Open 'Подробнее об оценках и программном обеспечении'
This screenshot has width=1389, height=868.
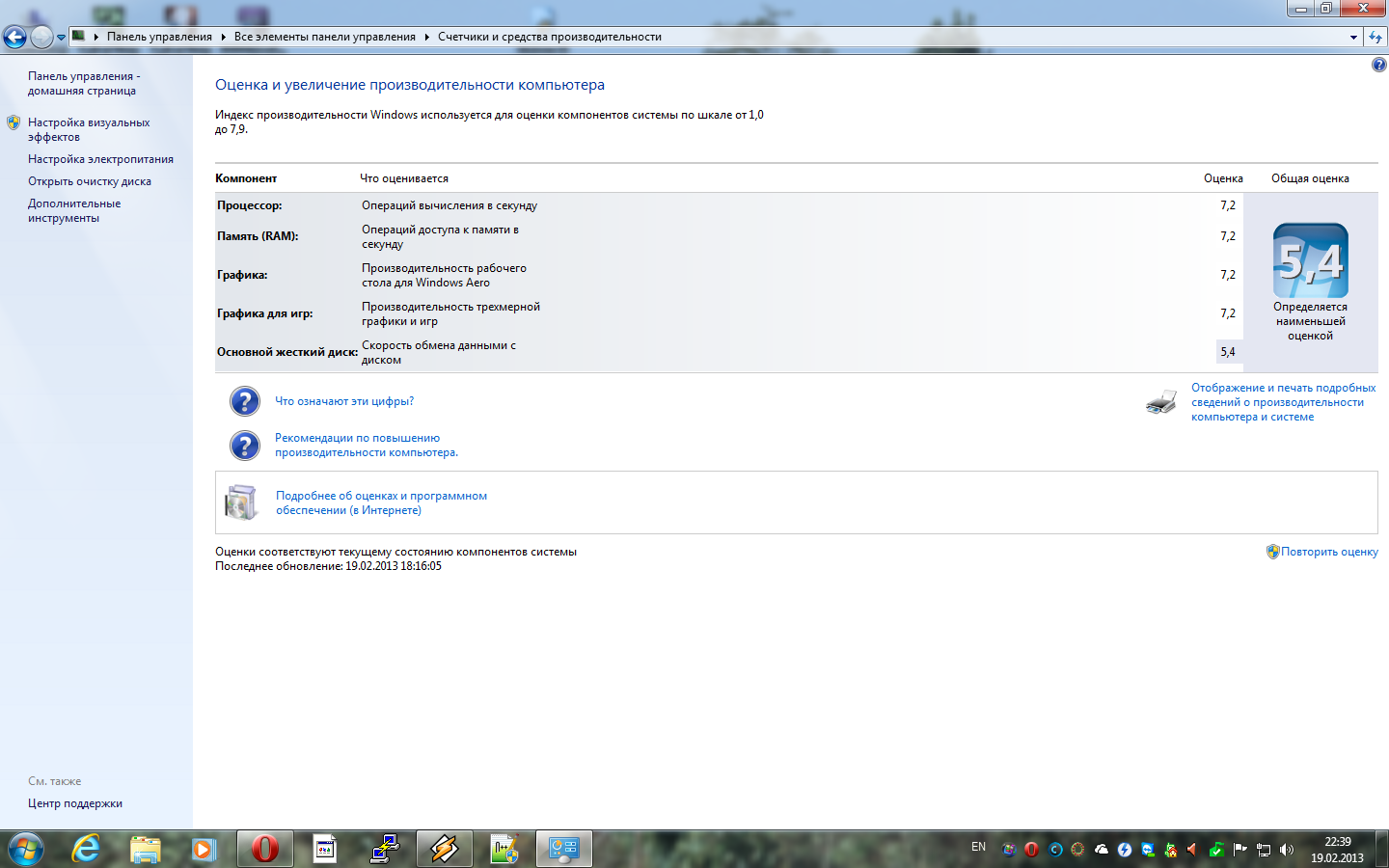[381, 502]
